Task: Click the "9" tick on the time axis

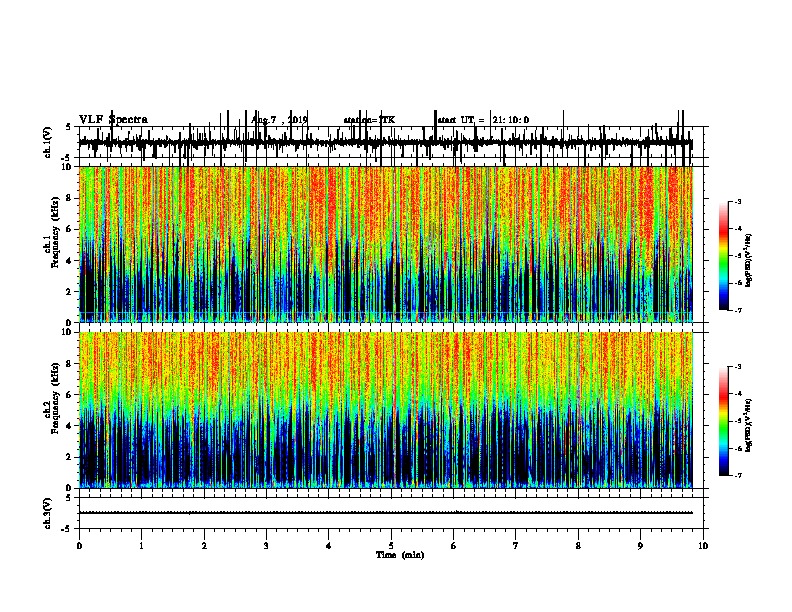Action: pos(640,546)
